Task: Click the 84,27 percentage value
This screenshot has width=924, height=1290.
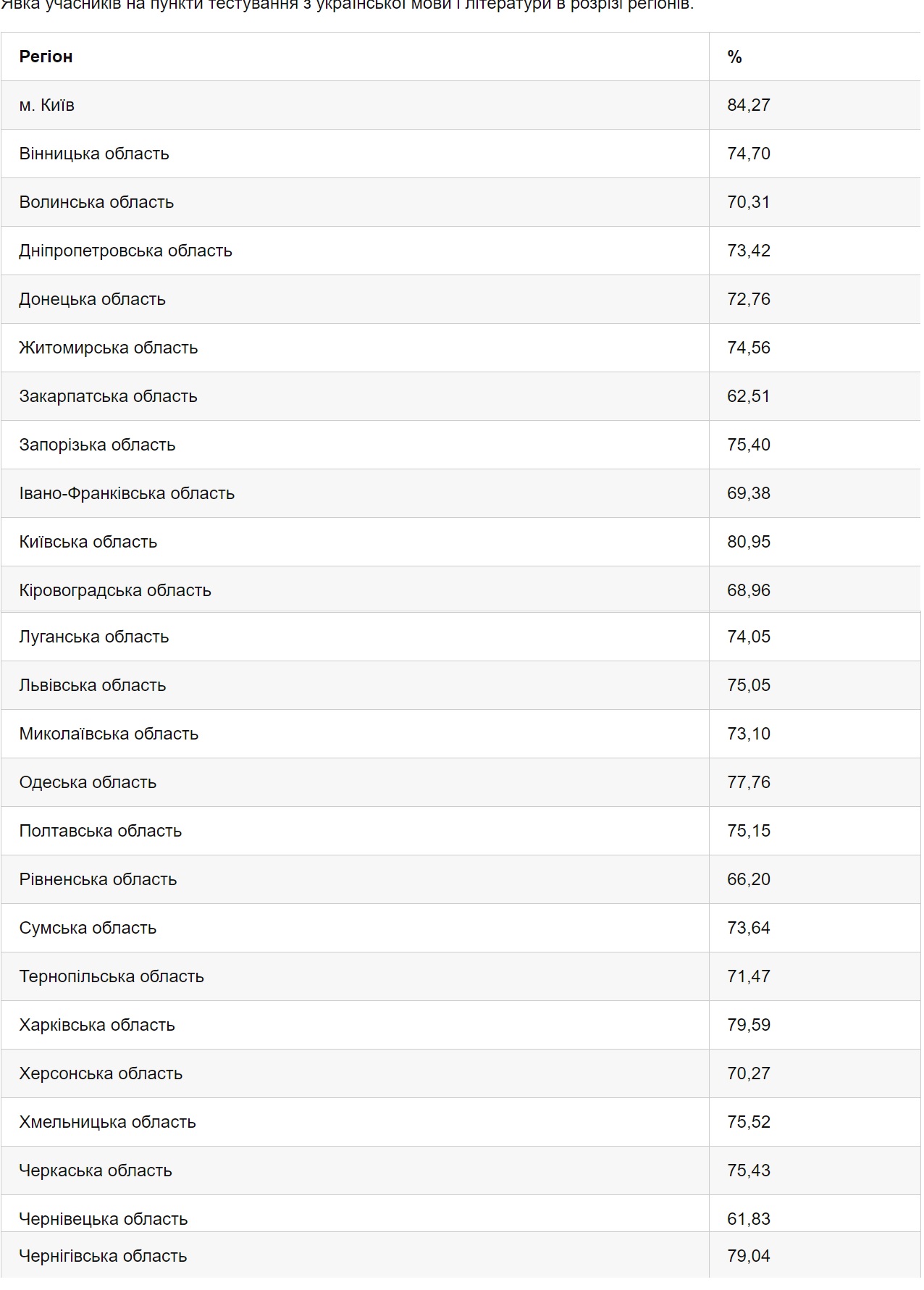Action: point(749,105)
